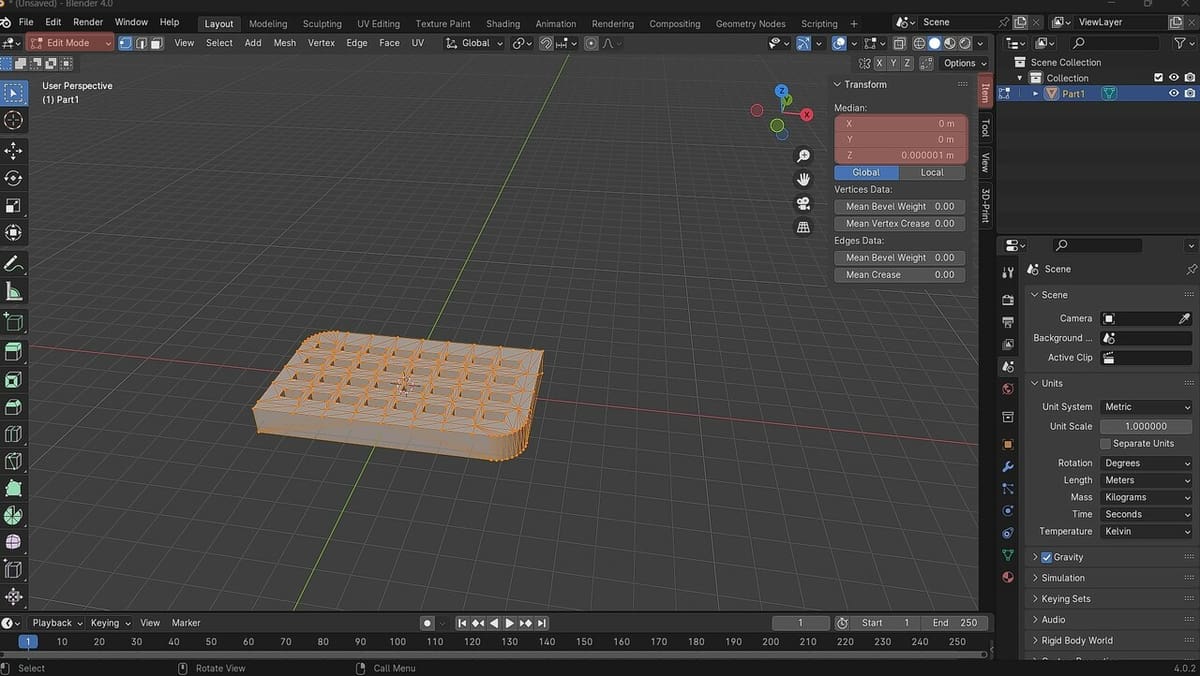Open Material properties tab icon
Image resolution: width=1200 pixels, height=676 pixels.
point(1008,577)
